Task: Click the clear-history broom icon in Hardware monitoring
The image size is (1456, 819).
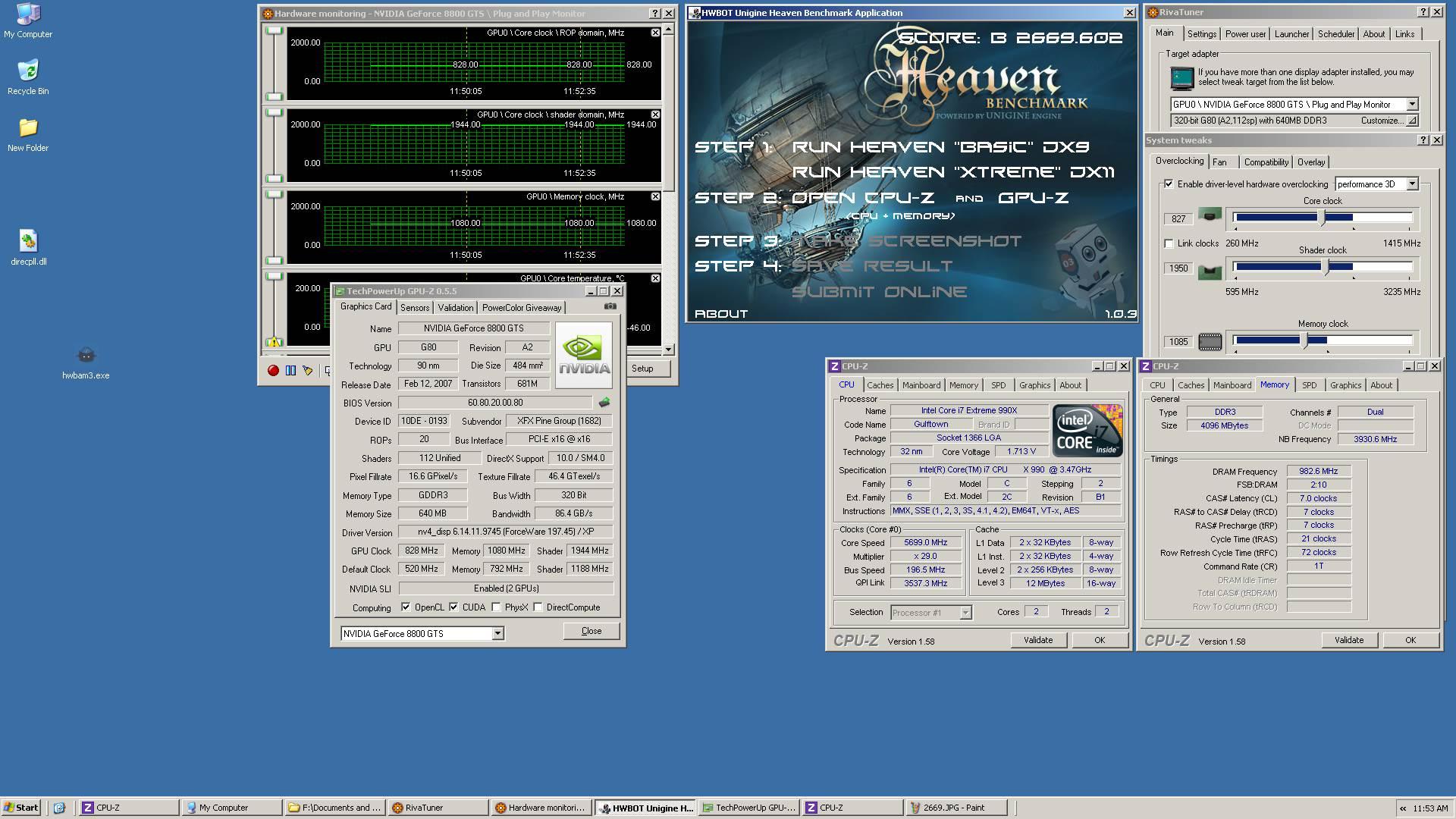Action: tap(308, 370)
